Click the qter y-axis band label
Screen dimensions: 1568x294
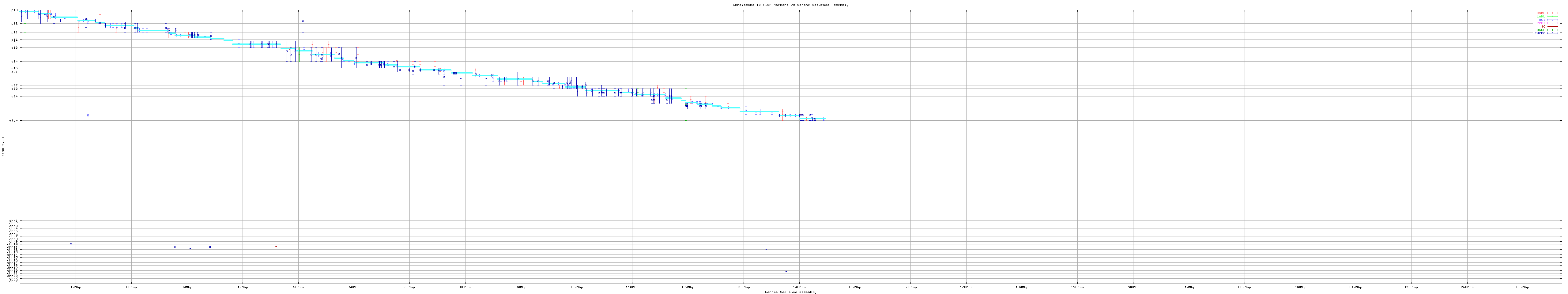13,121
